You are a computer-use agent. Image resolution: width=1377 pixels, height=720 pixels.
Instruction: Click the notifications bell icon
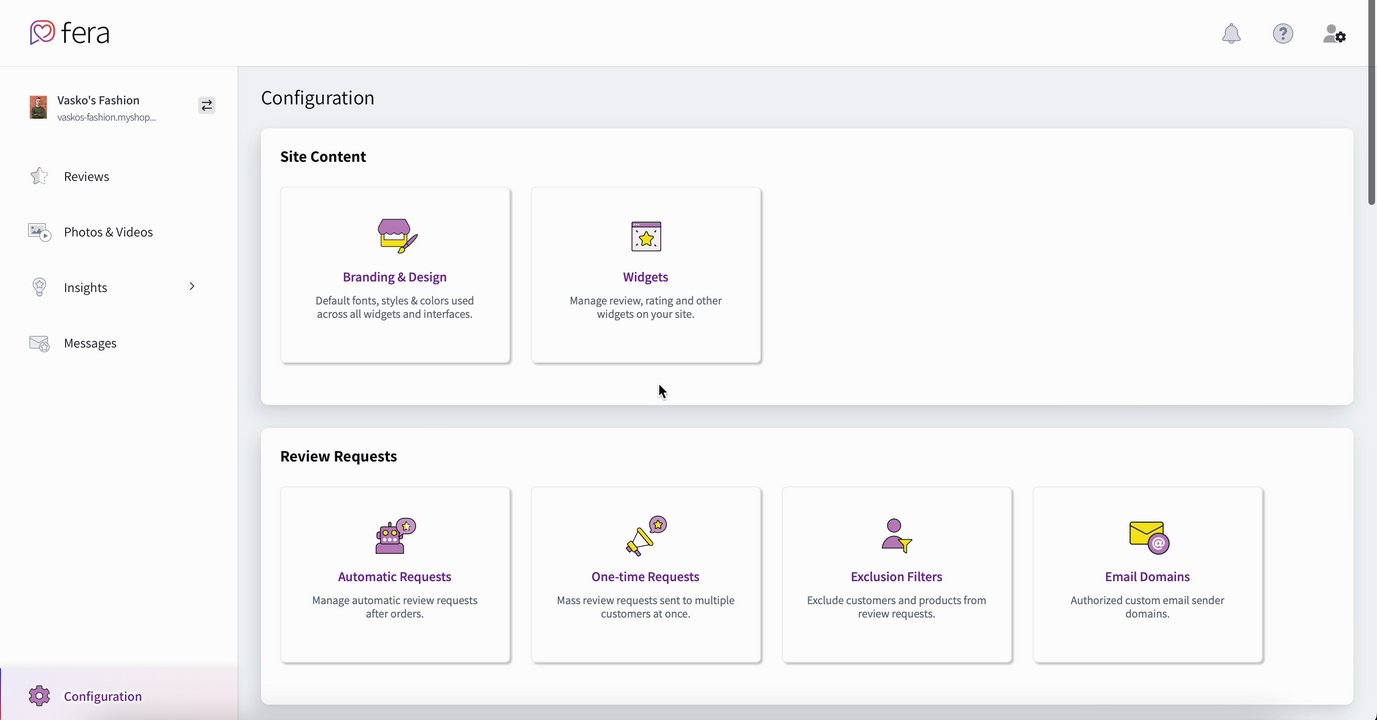pyautogui.click(x=1231, y=34)
